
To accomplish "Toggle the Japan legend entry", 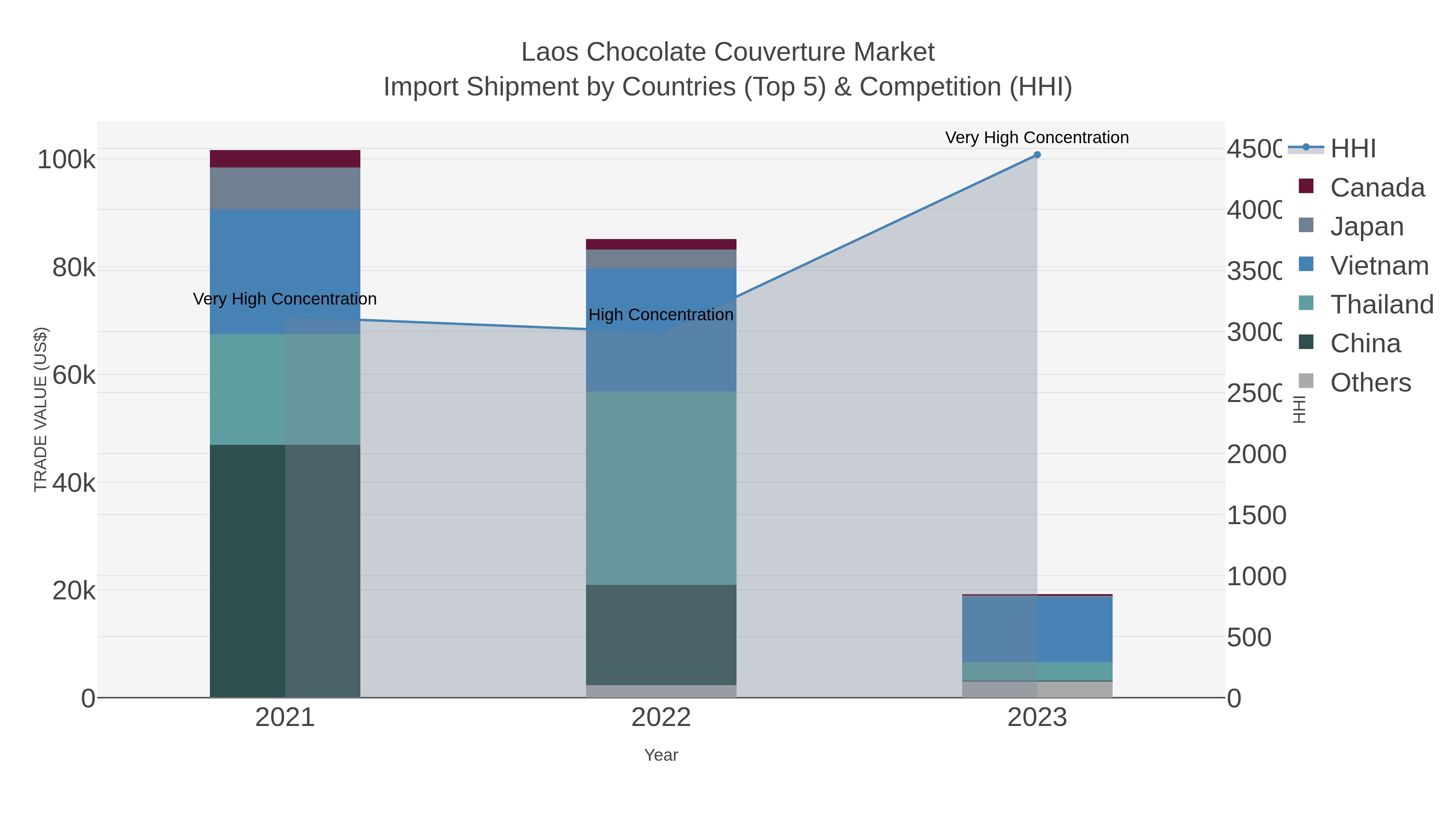I will point(1351,226).
